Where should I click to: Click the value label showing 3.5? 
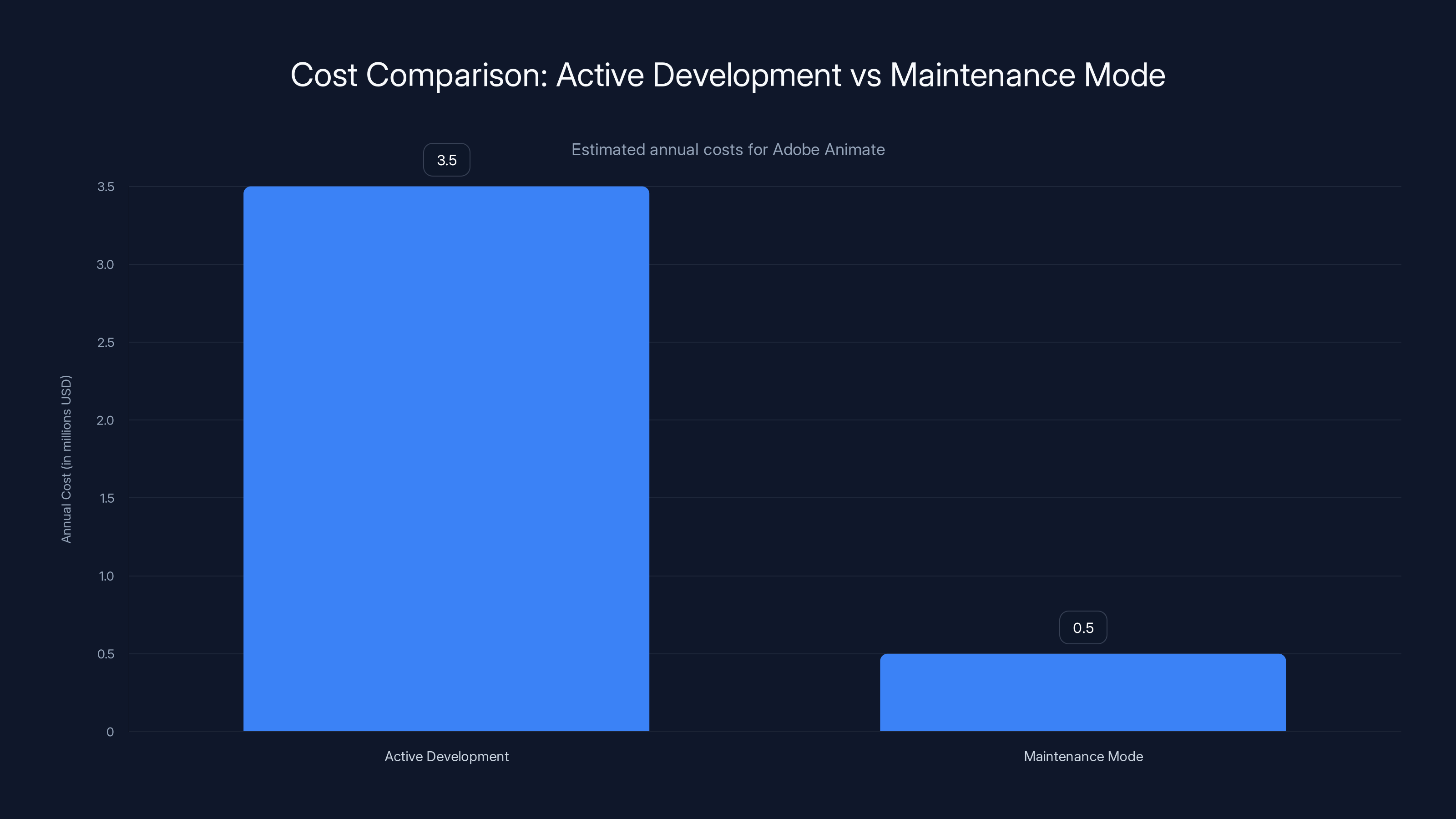(x=446, y=160)
